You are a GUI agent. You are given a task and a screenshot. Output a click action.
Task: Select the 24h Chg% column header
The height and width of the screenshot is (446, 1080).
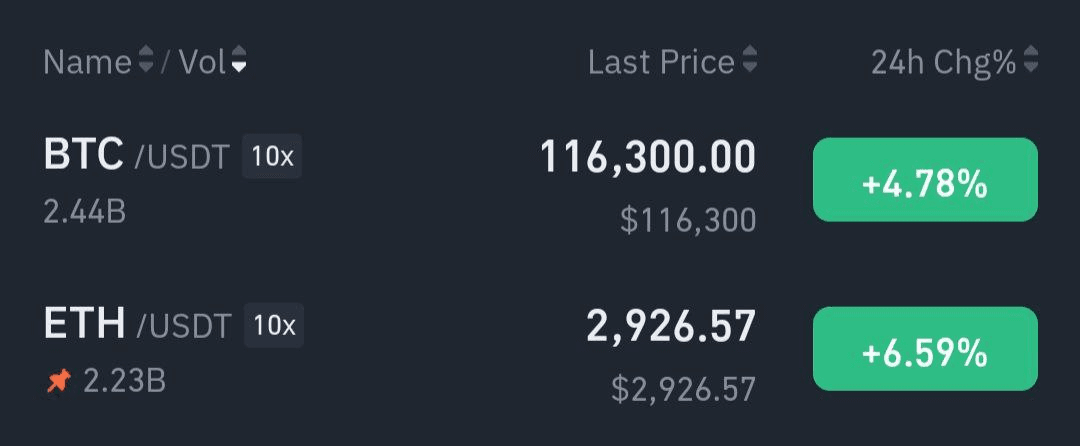point(944,63)
